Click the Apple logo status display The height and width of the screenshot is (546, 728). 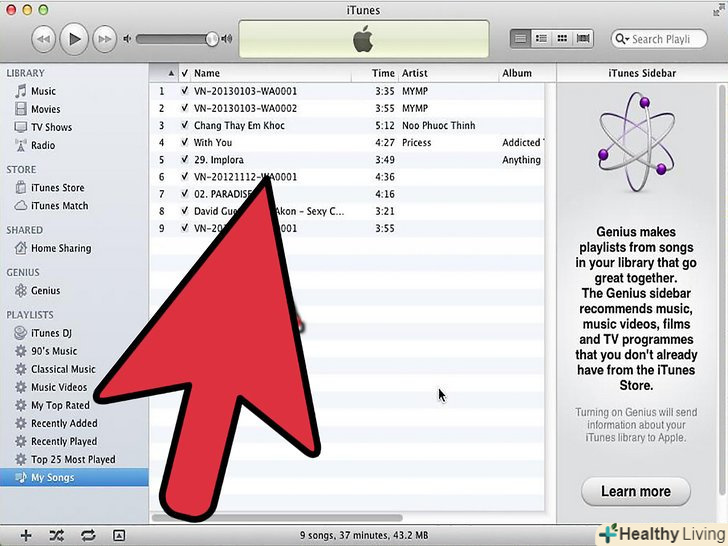click(364, 39)
